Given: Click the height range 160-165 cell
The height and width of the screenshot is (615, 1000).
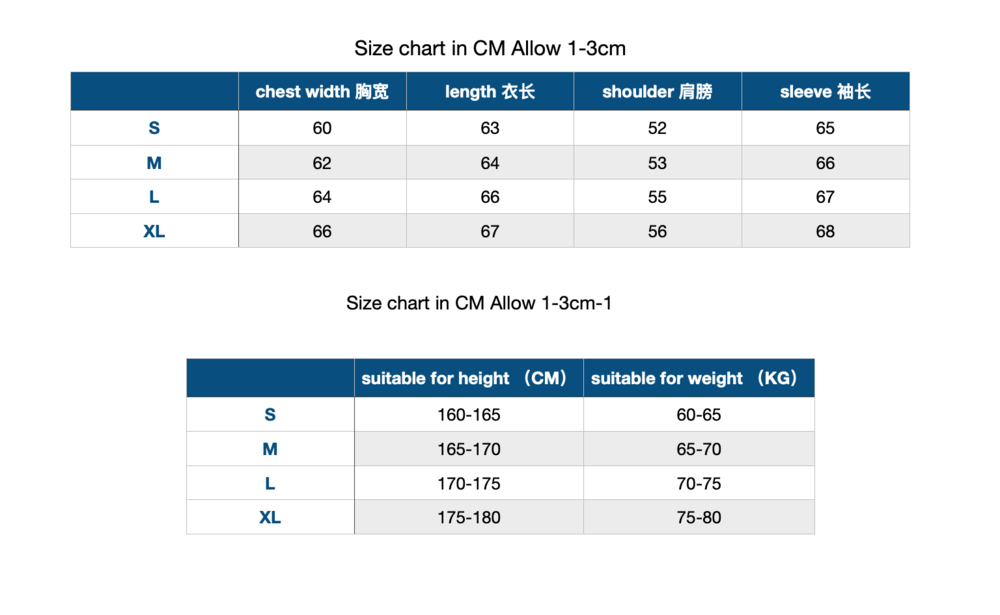Looking at the screenshot, I should (468, 415).
